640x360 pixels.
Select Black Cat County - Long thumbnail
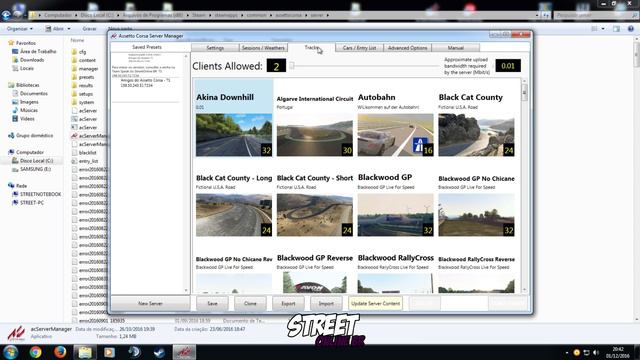point(234,215)
